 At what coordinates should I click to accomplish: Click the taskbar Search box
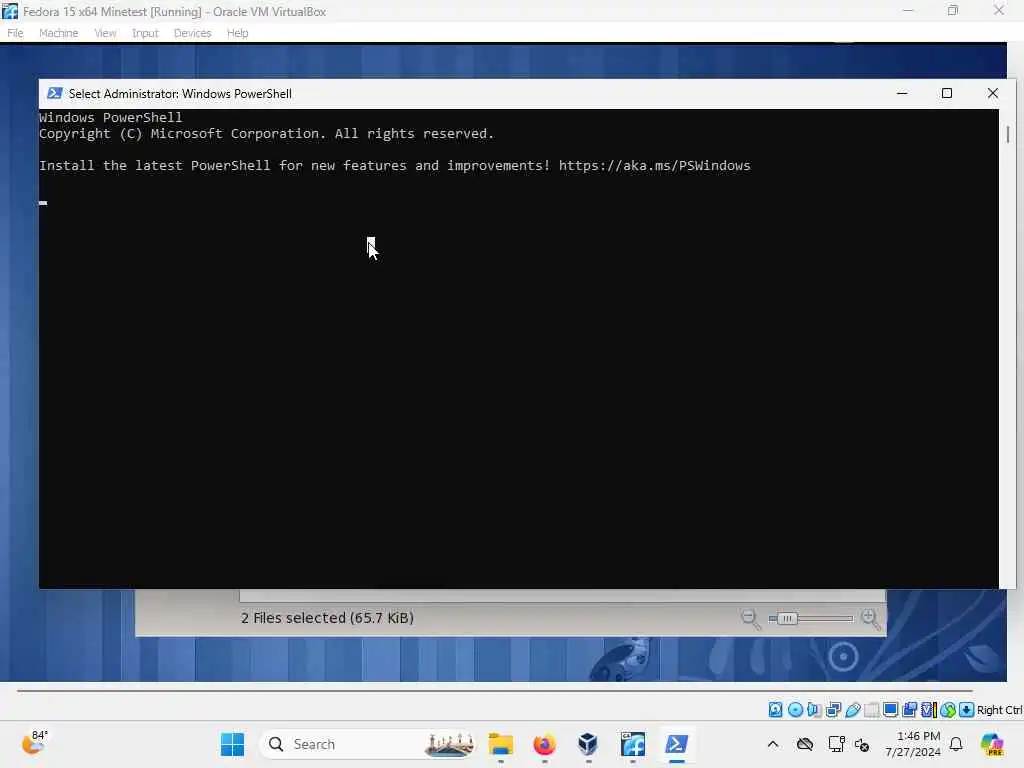coord(369,744)
